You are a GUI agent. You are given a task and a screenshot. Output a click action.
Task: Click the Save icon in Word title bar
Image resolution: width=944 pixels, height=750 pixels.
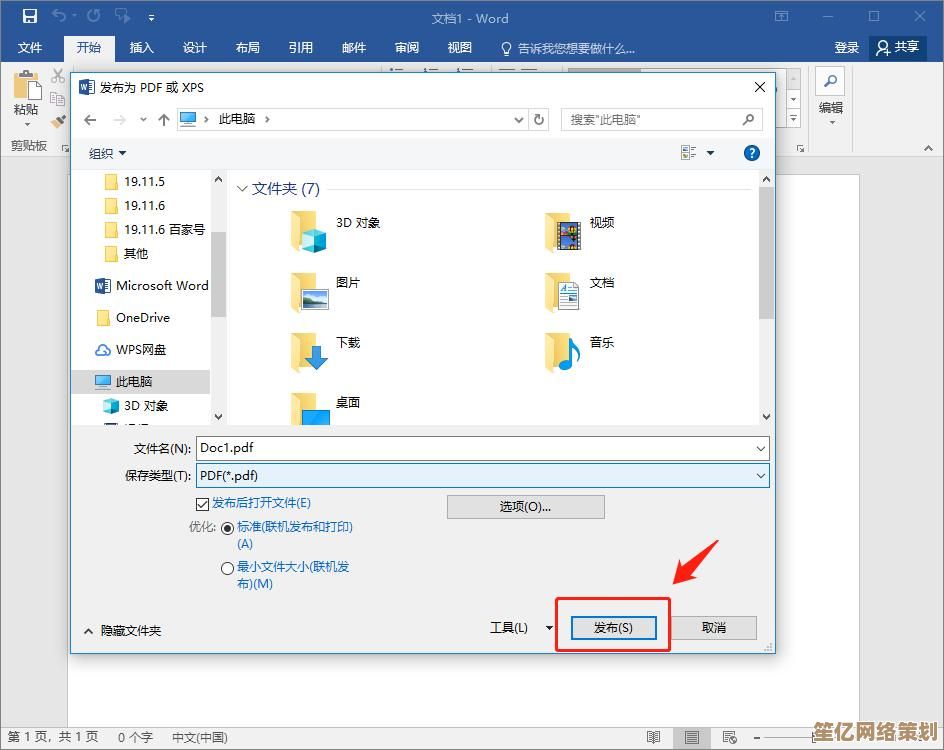pos(30,16)
